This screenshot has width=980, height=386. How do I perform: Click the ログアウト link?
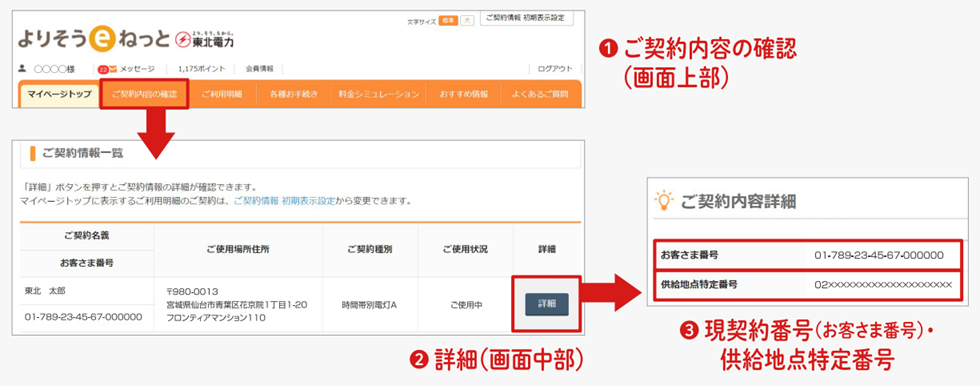(555, 69)
